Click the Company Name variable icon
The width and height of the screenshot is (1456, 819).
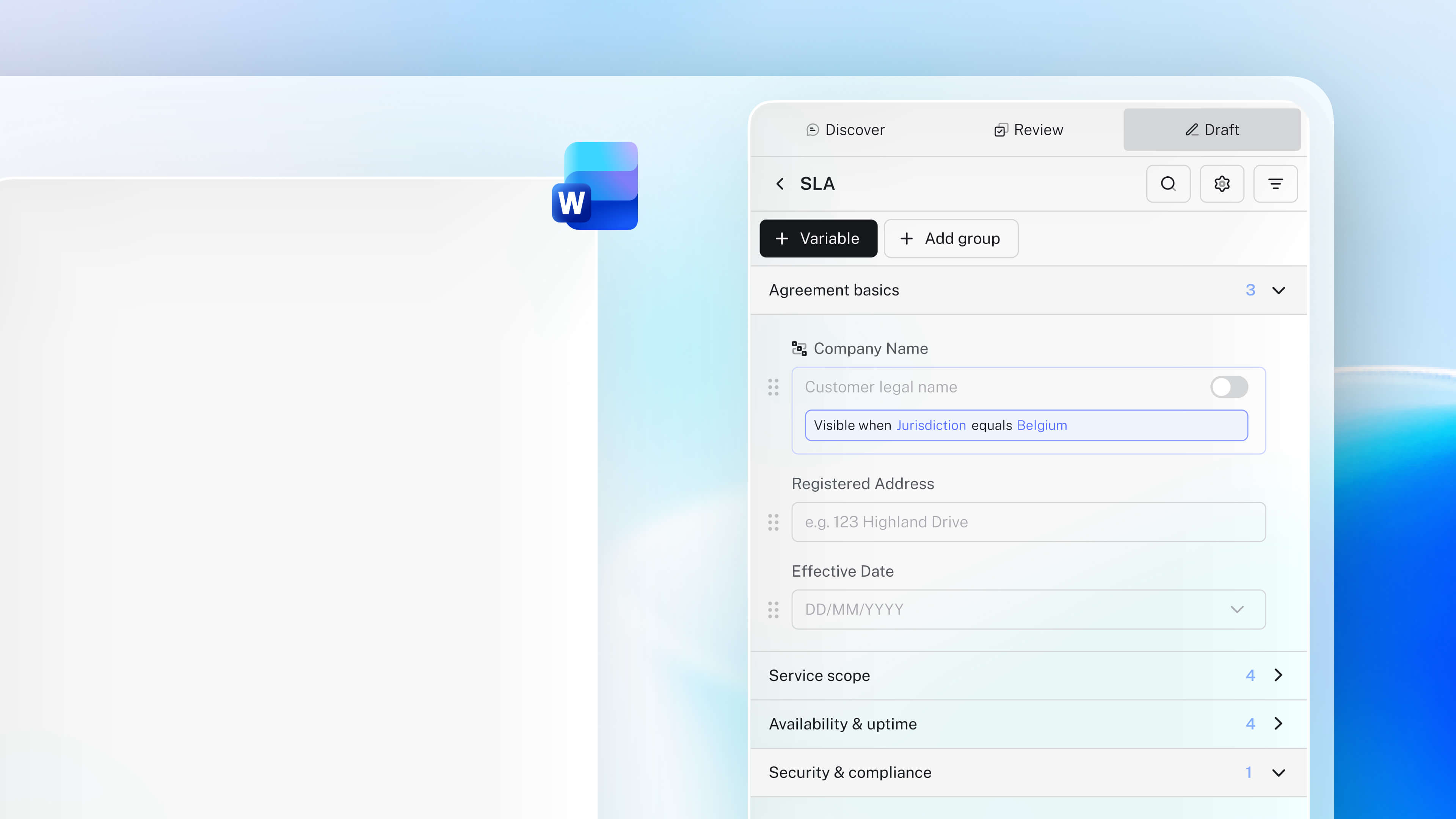799,348
